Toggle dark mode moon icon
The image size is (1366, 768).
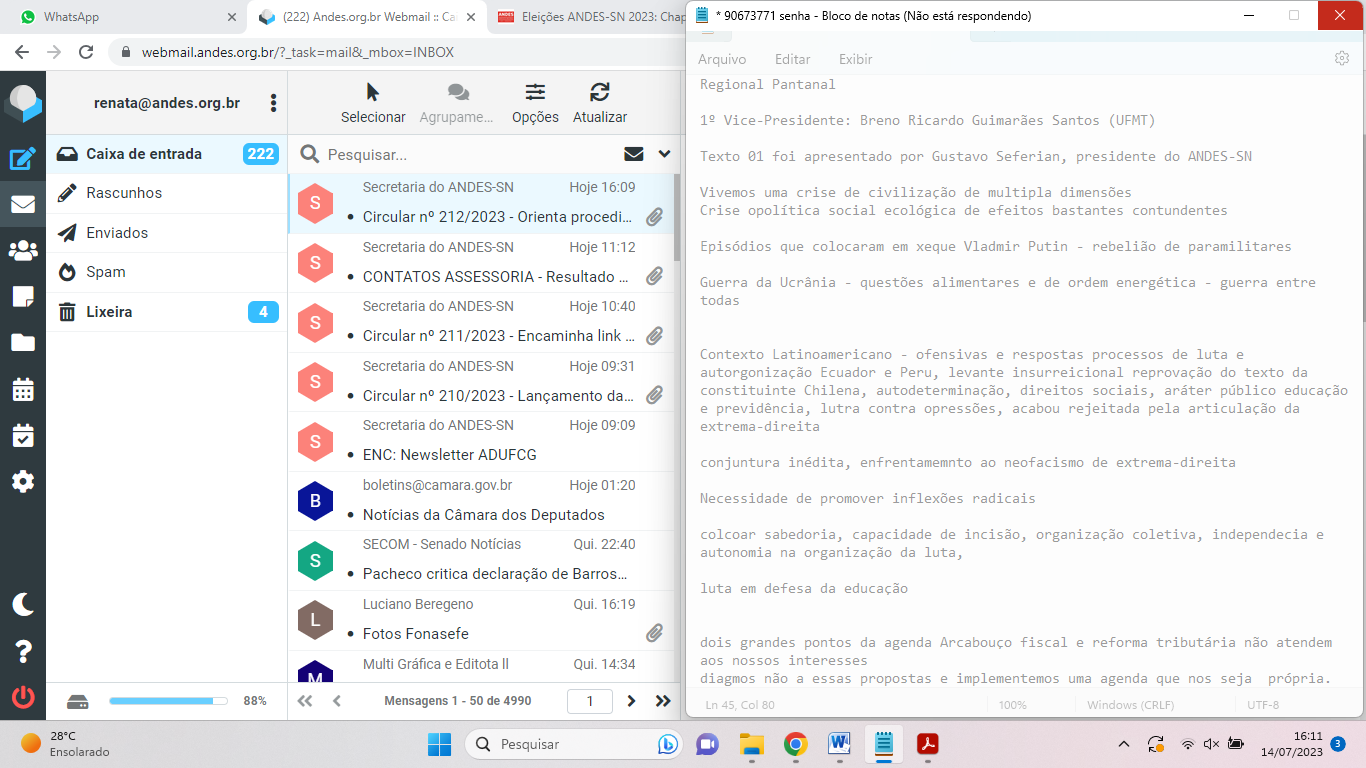pos(22,604)
